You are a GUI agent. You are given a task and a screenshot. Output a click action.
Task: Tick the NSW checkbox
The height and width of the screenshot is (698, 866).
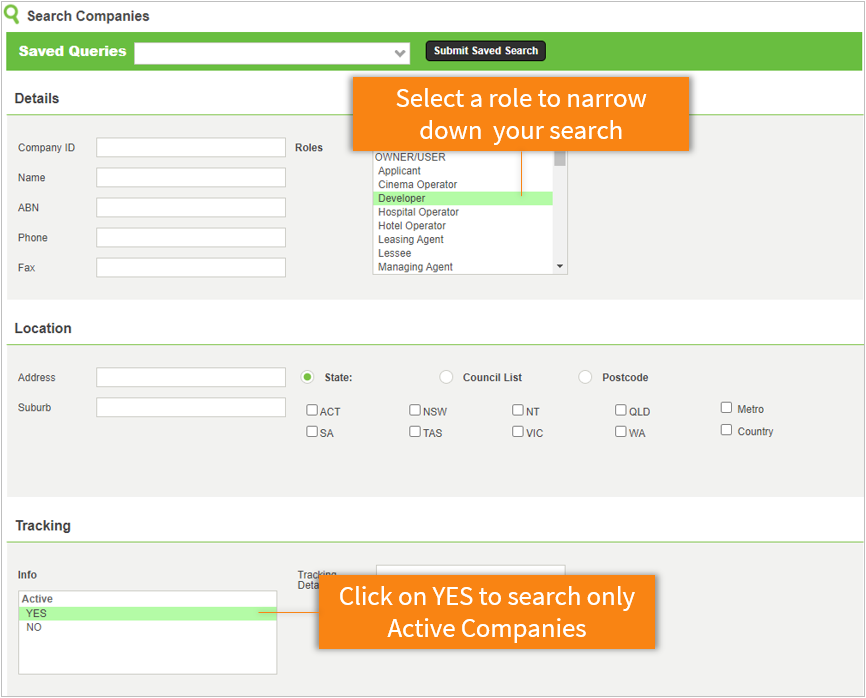(x=415, y=410)
